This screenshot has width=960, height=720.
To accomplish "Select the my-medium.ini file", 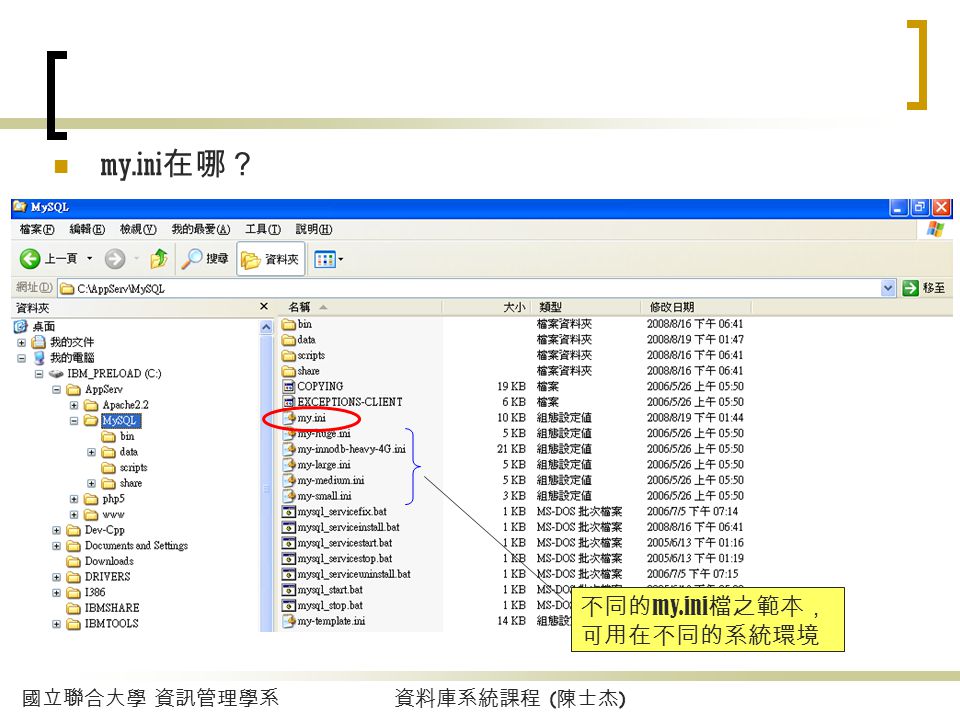I will [x=323, y=481].
